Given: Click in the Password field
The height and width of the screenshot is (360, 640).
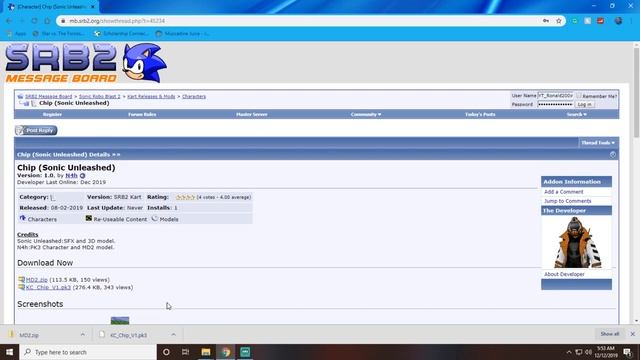Looking at the screenshot, I should 556,104.
